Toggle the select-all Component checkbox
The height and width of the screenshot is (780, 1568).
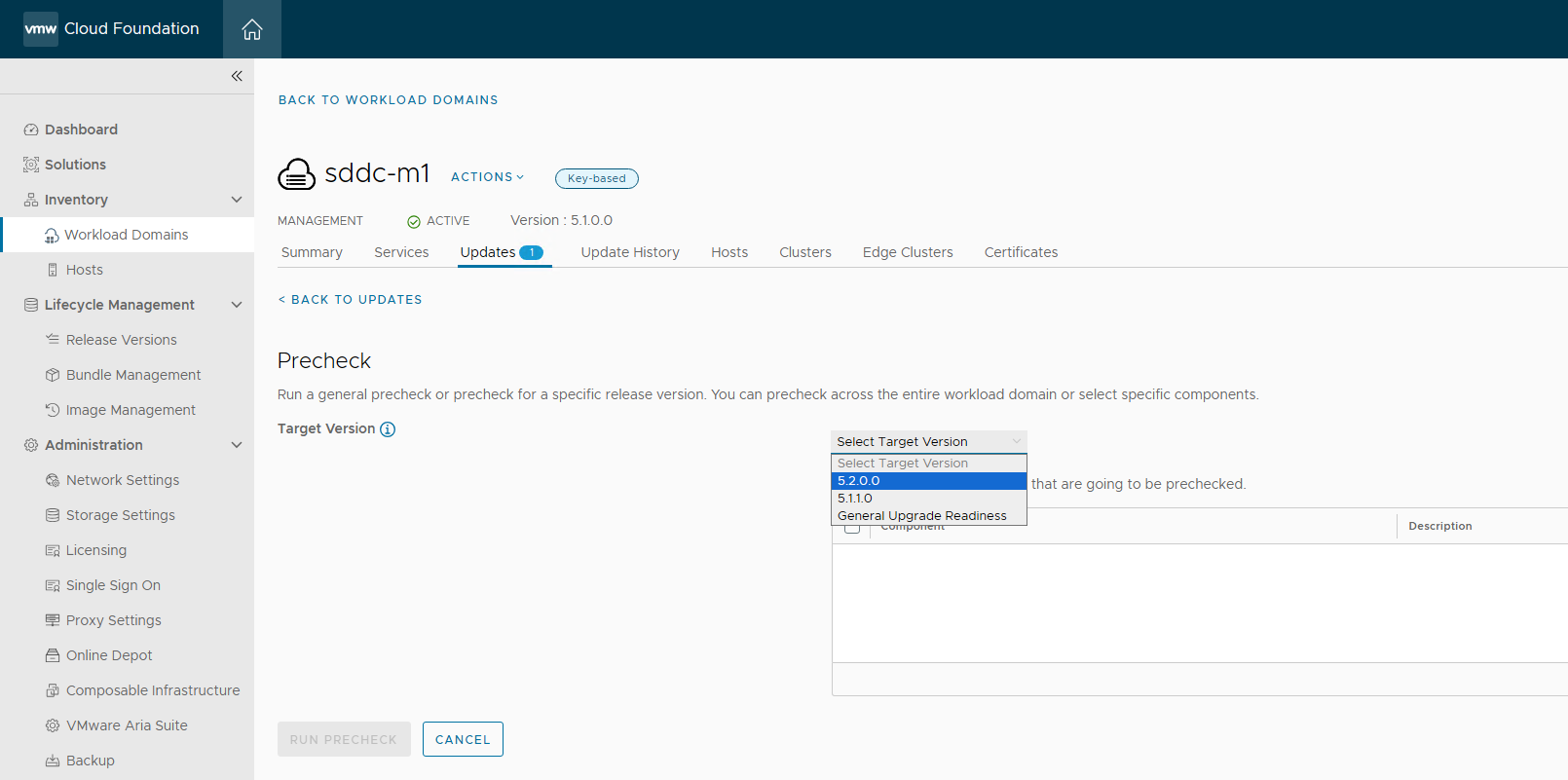tap(852, 529)
